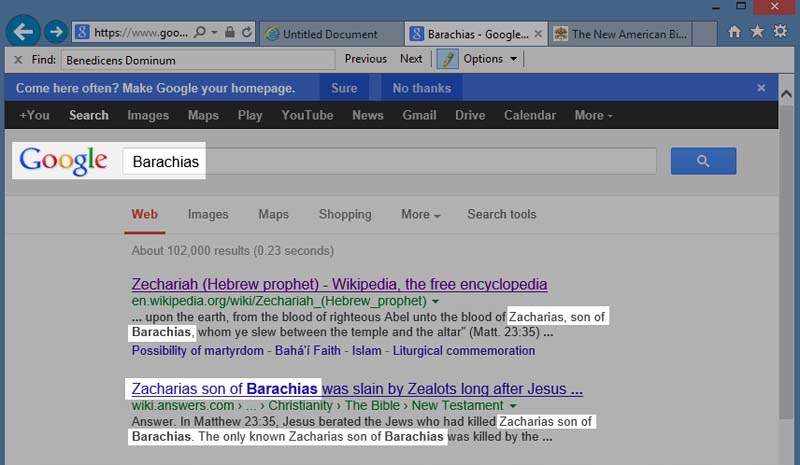Close the Find bar with the X

[18, 60]
